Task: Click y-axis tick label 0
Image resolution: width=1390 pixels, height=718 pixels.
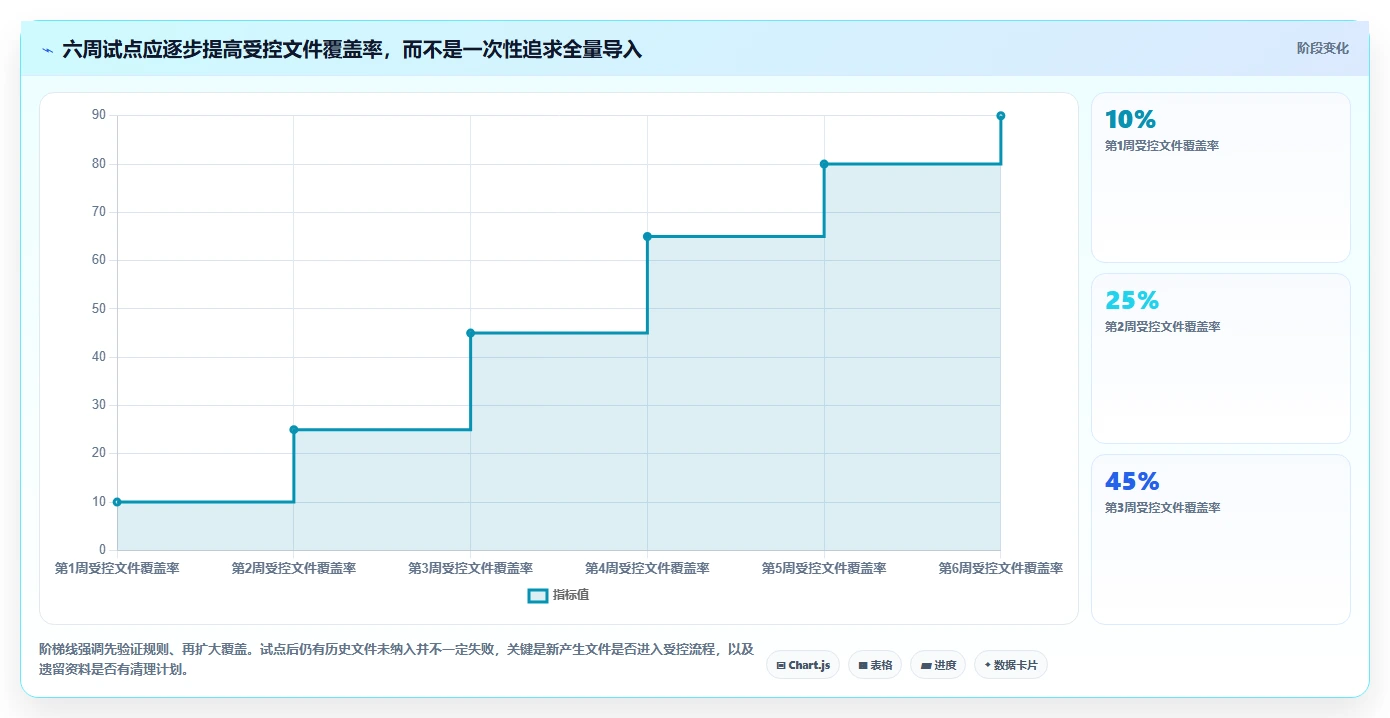Action: tap(102, 550)
